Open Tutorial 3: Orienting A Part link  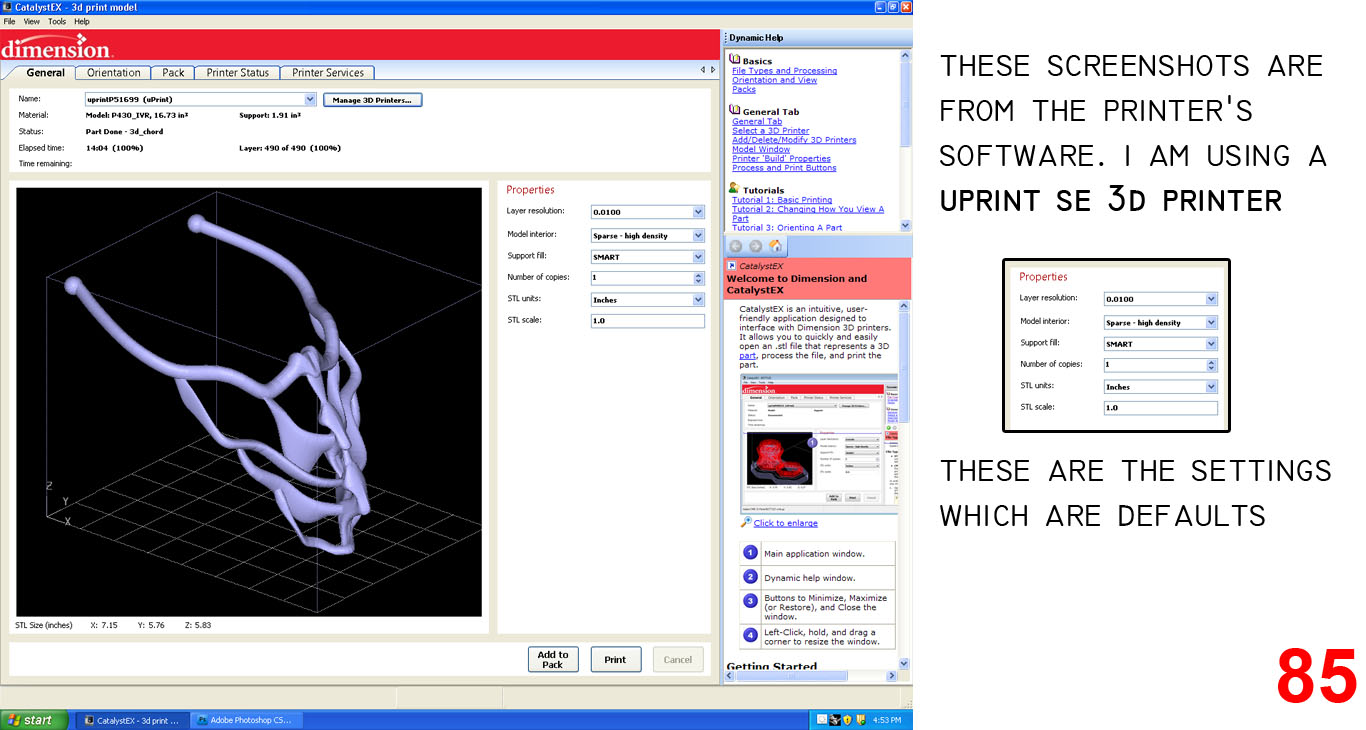[787, 228]
